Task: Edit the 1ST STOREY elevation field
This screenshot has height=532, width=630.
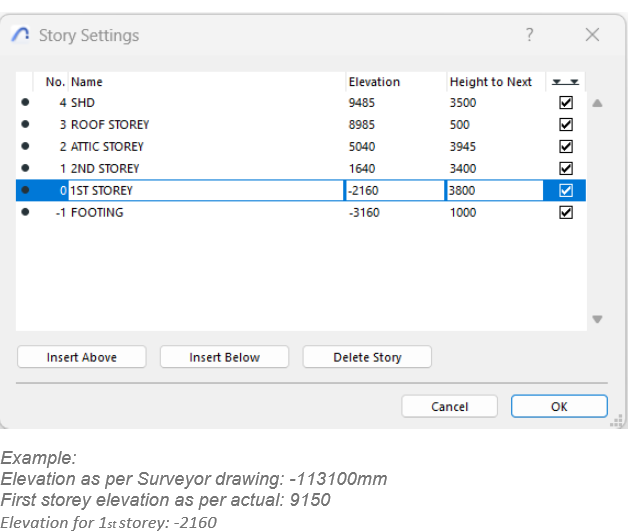Action: pyautogui.click(x=393, y=191)
